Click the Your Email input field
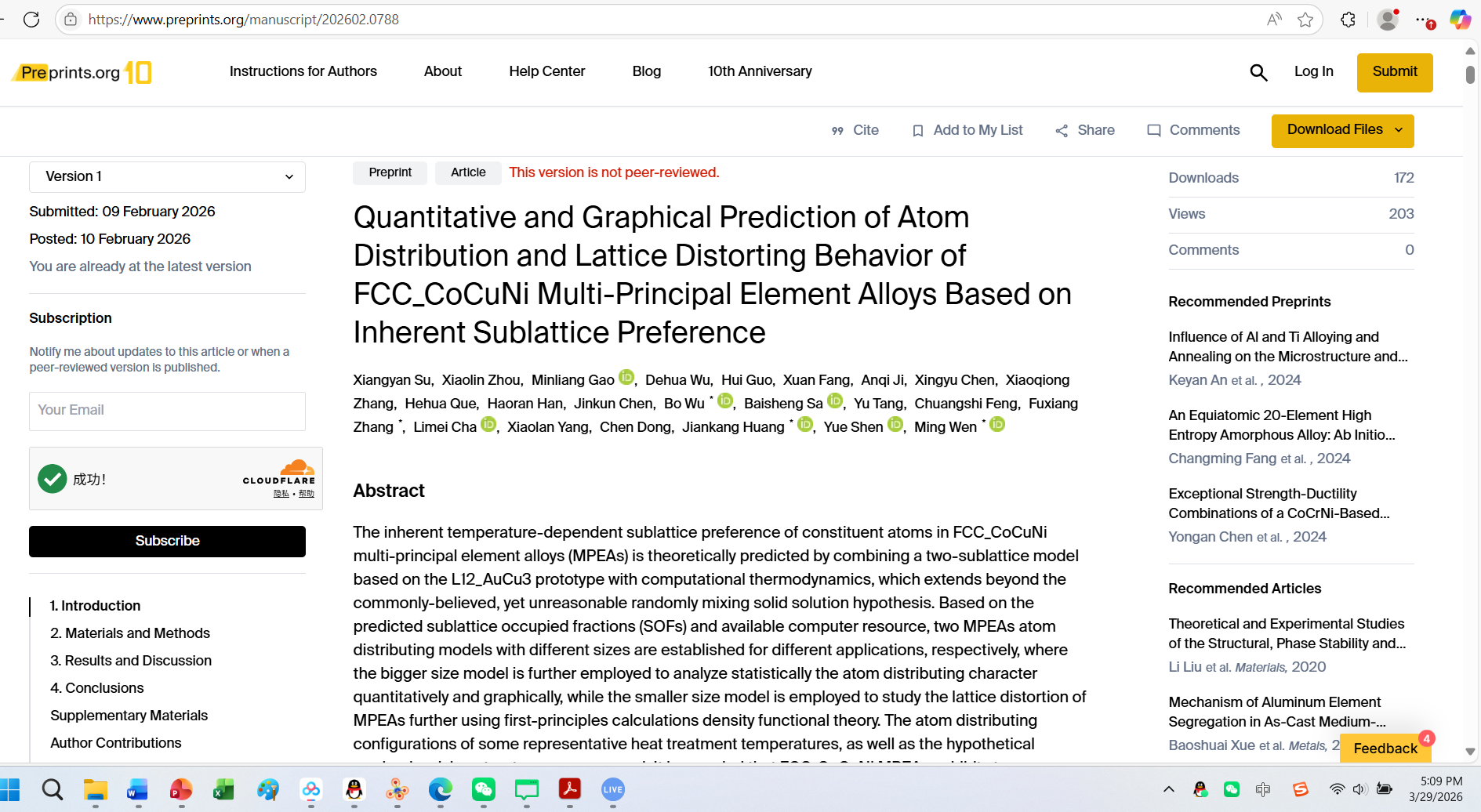Screen dimensions: 1481x812 (x=167, y=411)
